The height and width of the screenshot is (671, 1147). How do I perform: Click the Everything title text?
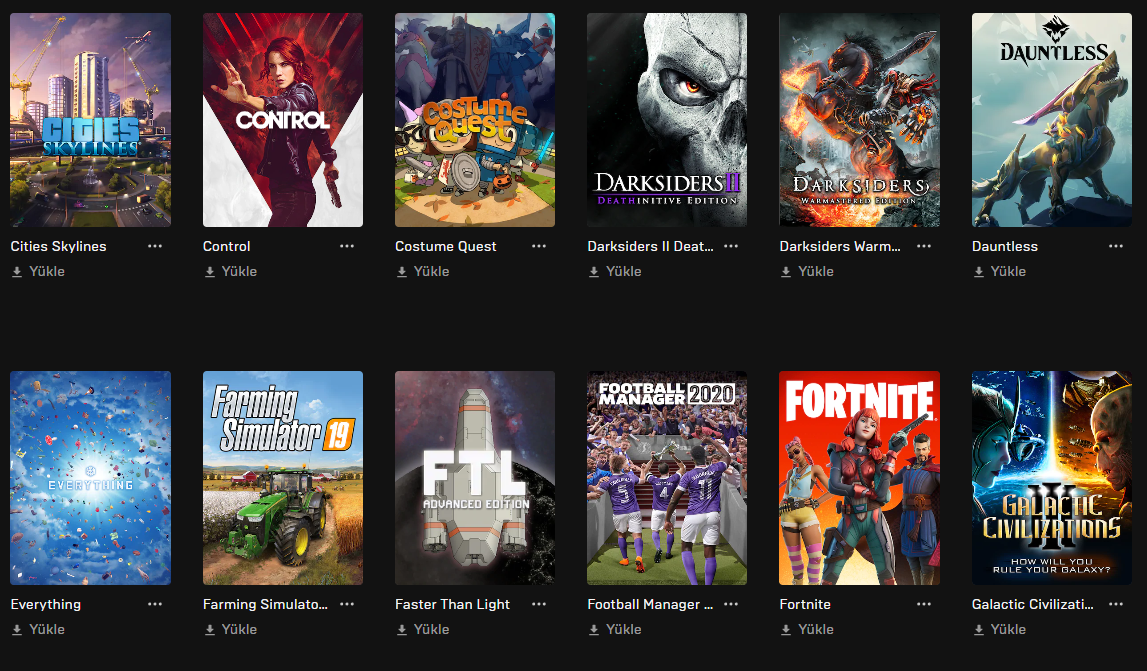tap(45, 604)
